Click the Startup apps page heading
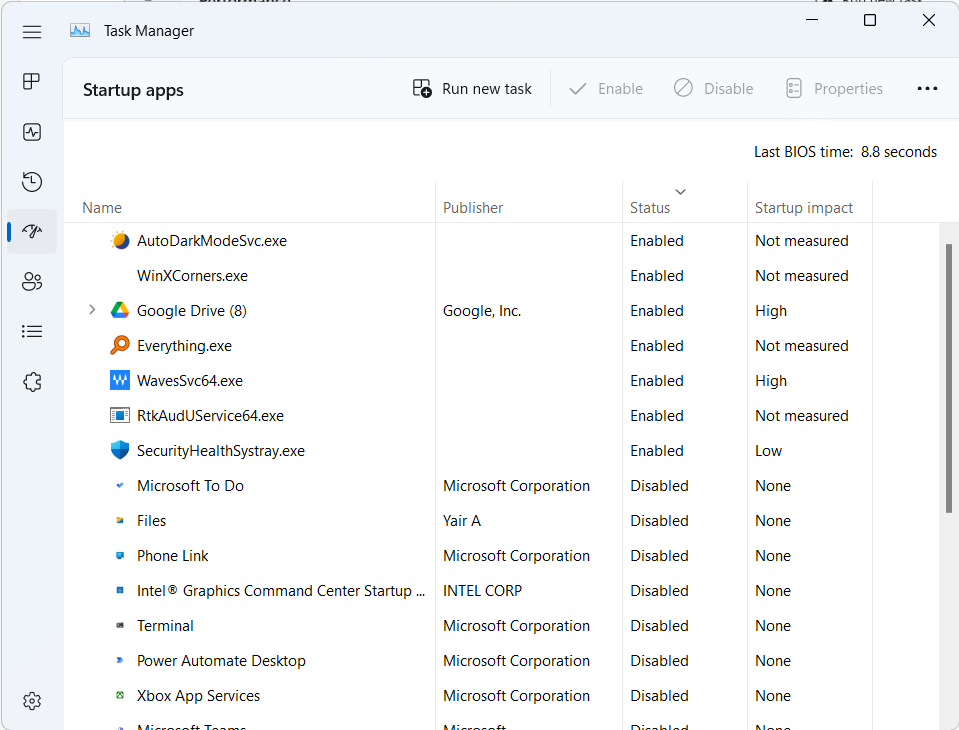 pyautogui.click(x=133, y=90)
